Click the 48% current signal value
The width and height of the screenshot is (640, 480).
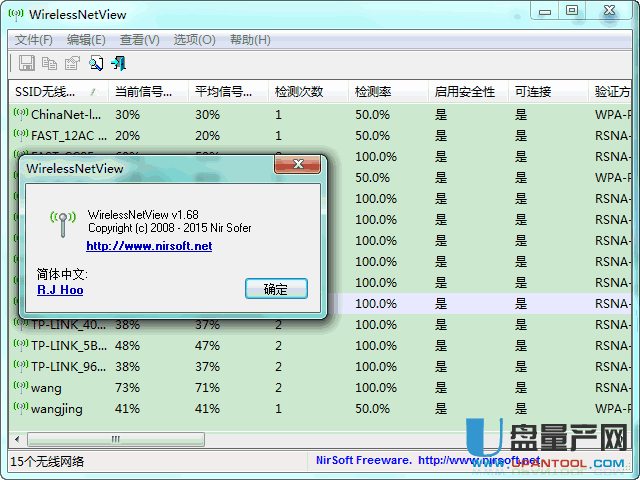tap(127, 346)
